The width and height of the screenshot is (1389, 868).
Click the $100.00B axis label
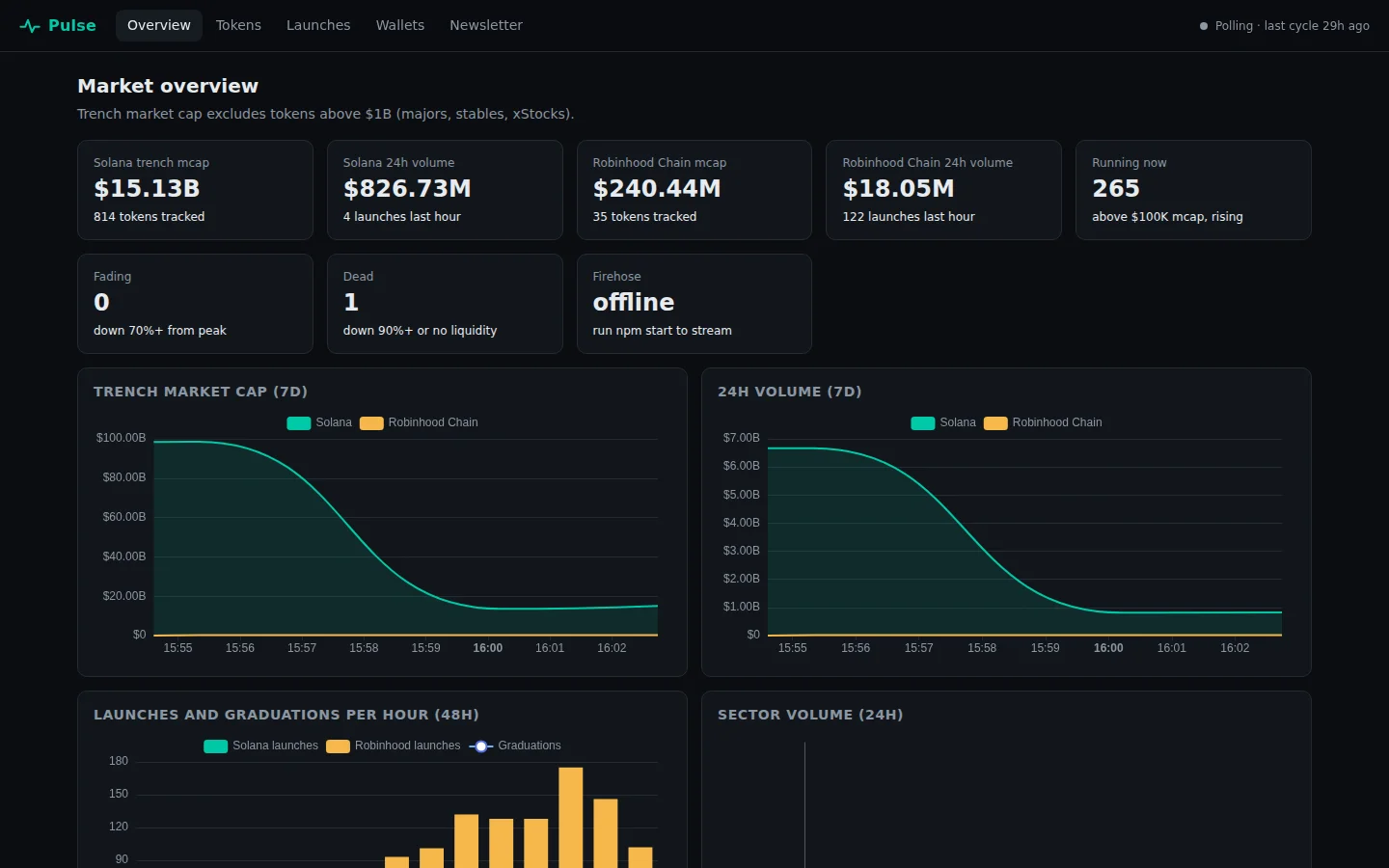[121, 438]
